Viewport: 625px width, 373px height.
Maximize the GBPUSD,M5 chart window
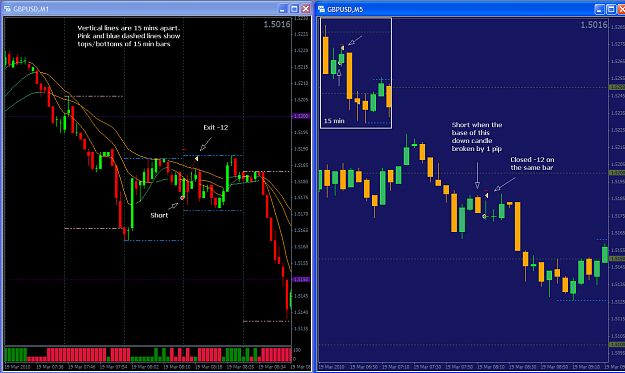tap(611, 9)
